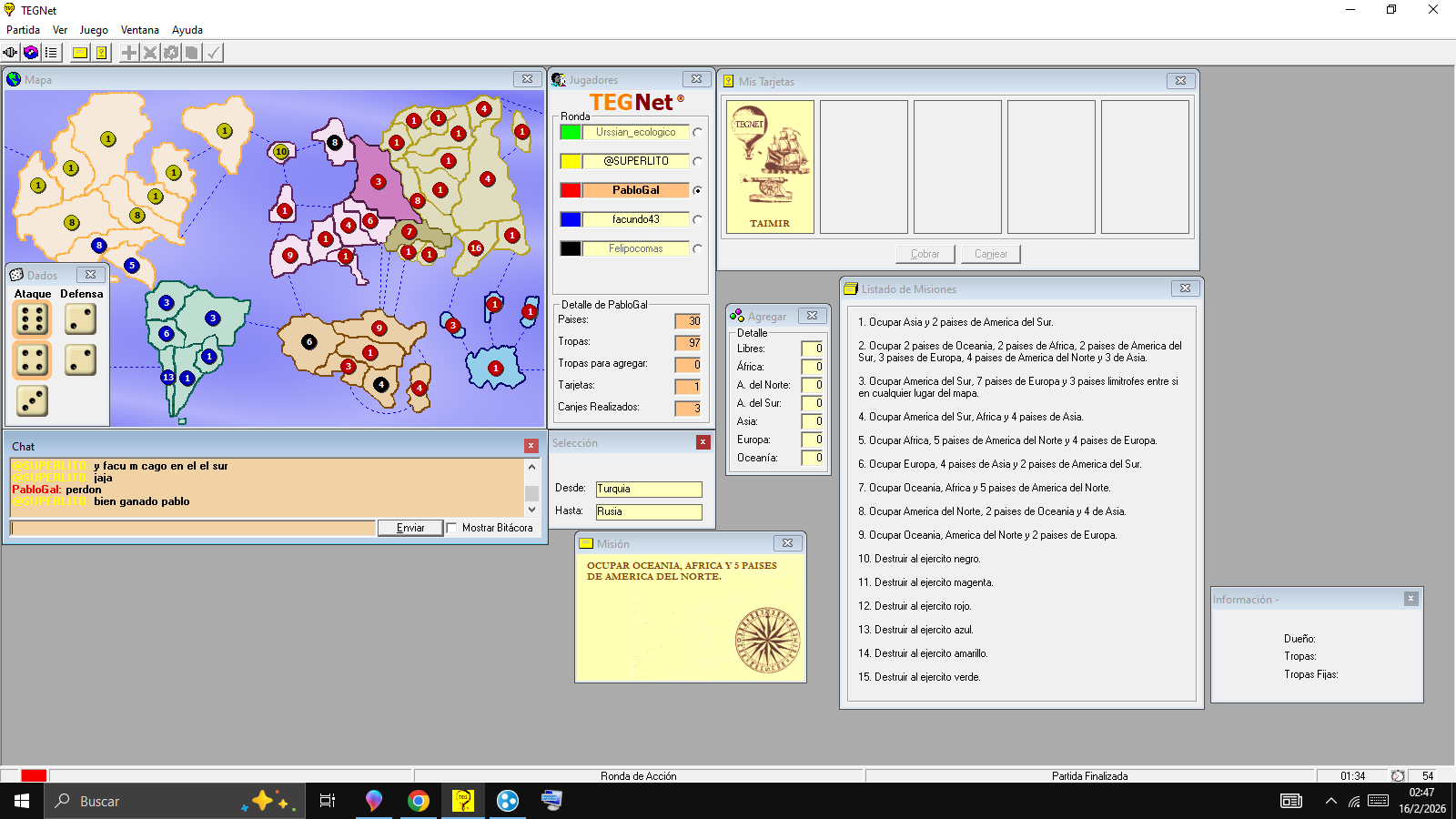Screen dimensions: 1456x819
Task: Click the Cobrar button
Action: pos(925,254)
